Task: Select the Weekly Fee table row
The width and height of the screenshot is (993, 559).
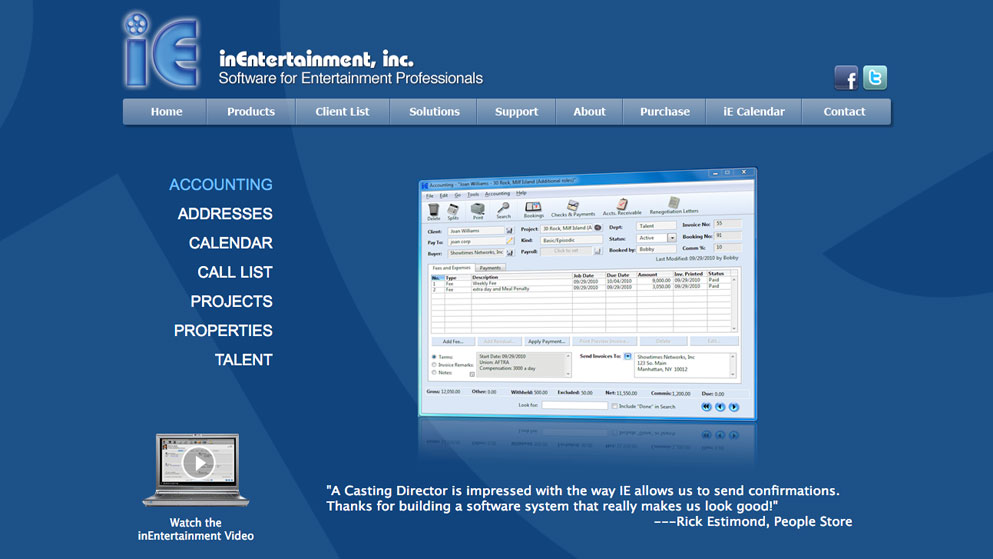Action: pos(581,282)
